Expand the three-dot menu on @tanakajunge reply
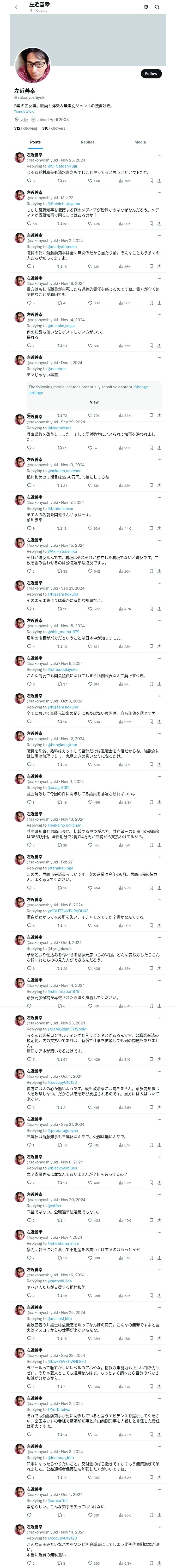 tap(159, 857)
